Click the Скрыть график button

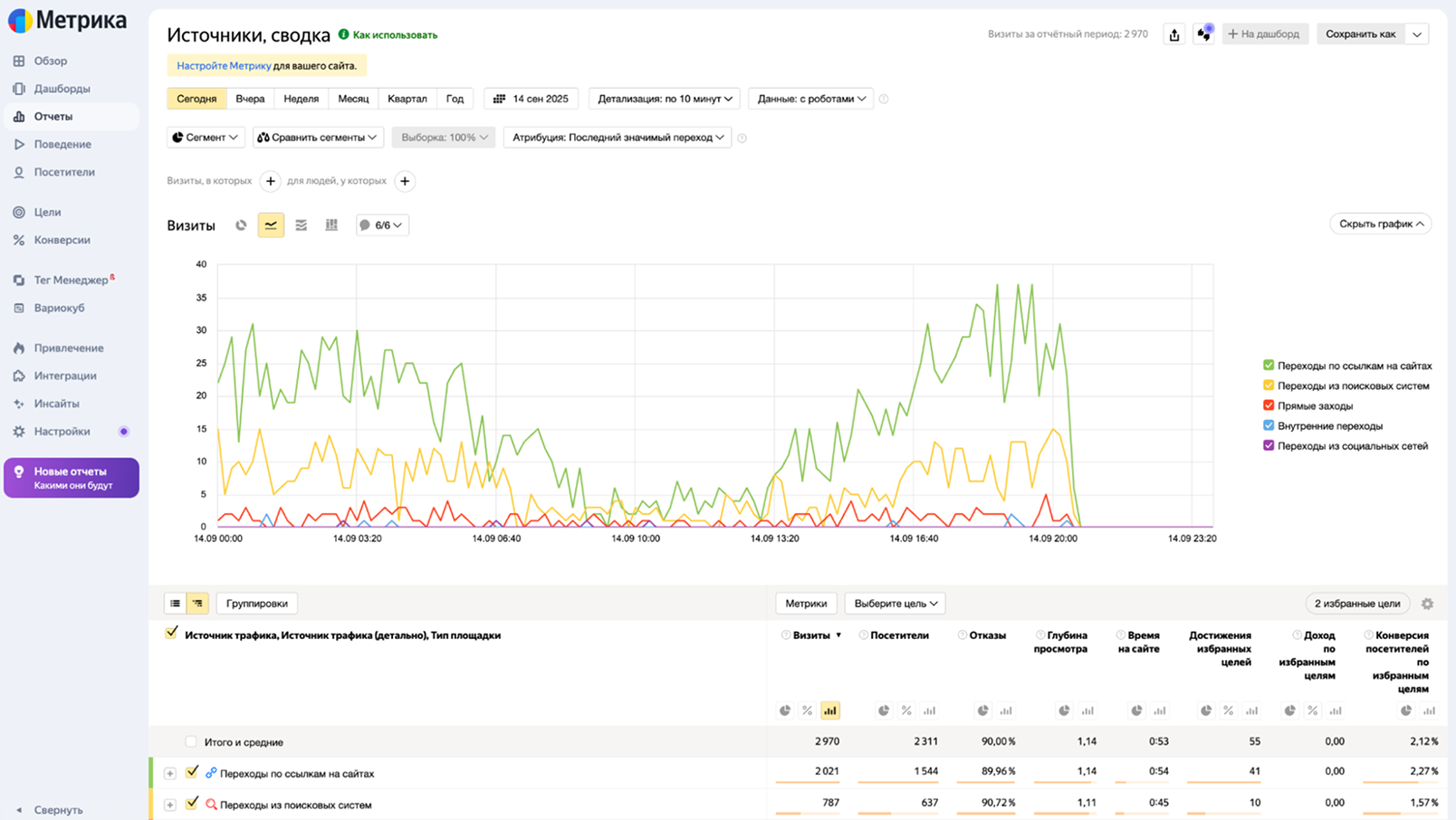1381,224
